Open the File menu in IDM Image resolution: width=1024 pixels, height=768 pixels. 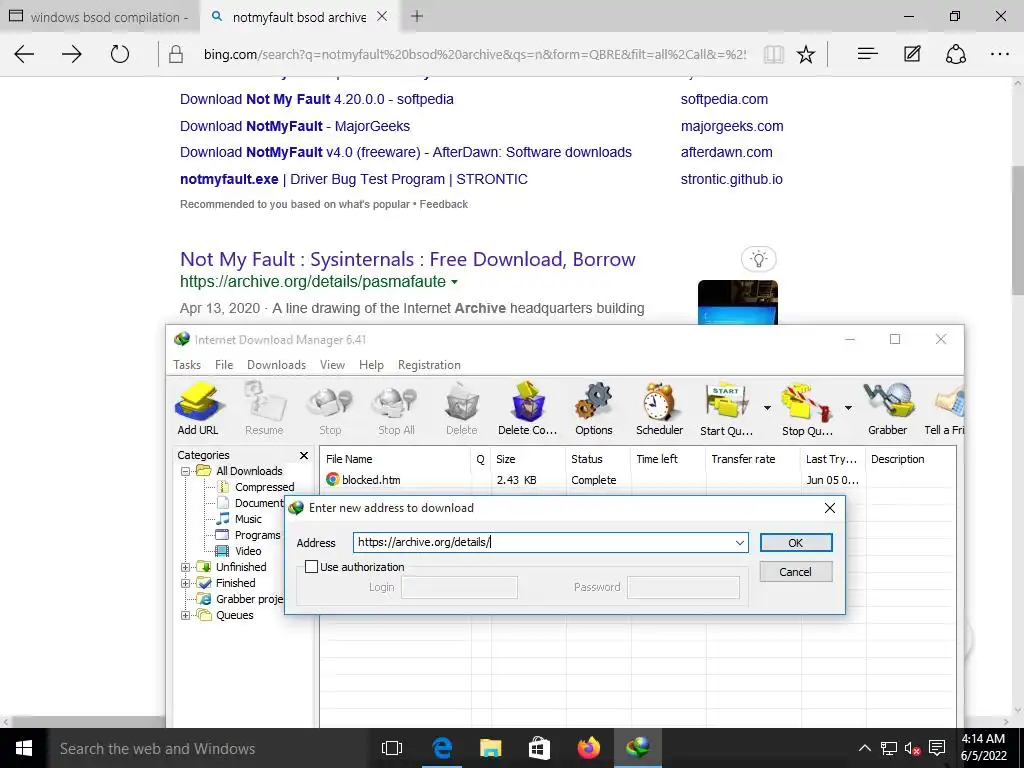224,365
